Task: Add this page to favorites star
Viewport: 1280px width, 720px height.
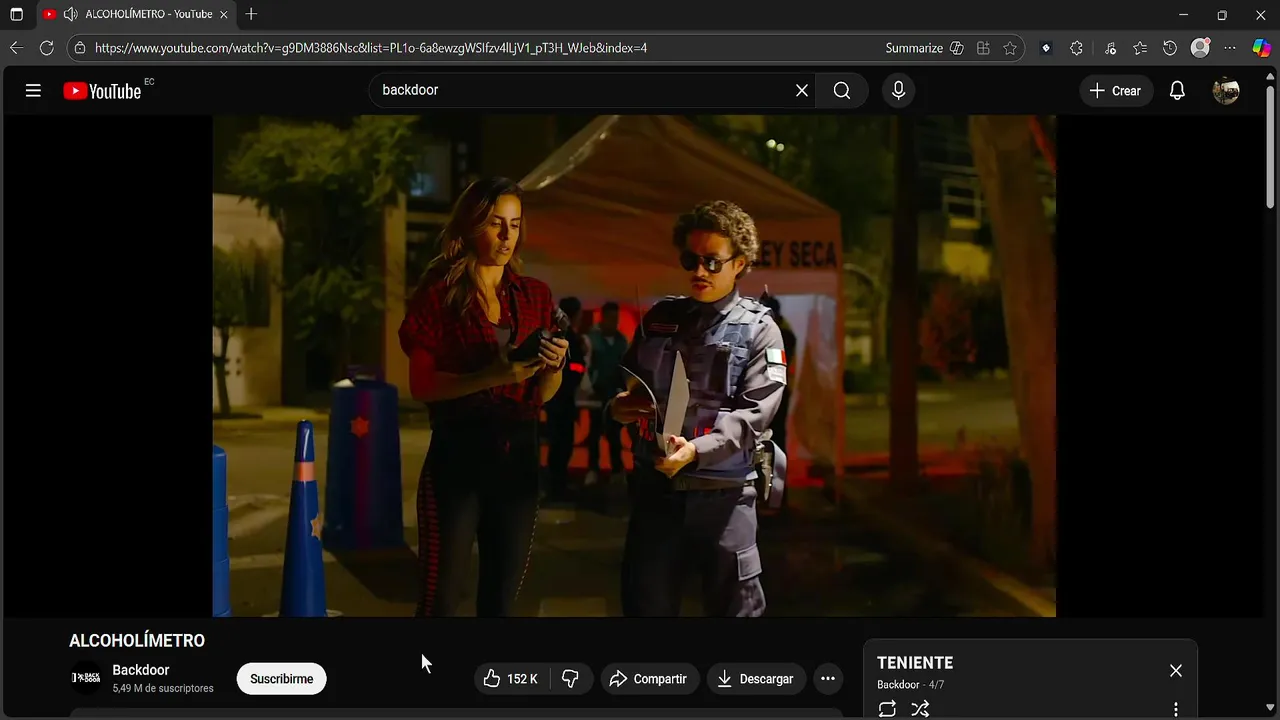Action: point(1010,48)
